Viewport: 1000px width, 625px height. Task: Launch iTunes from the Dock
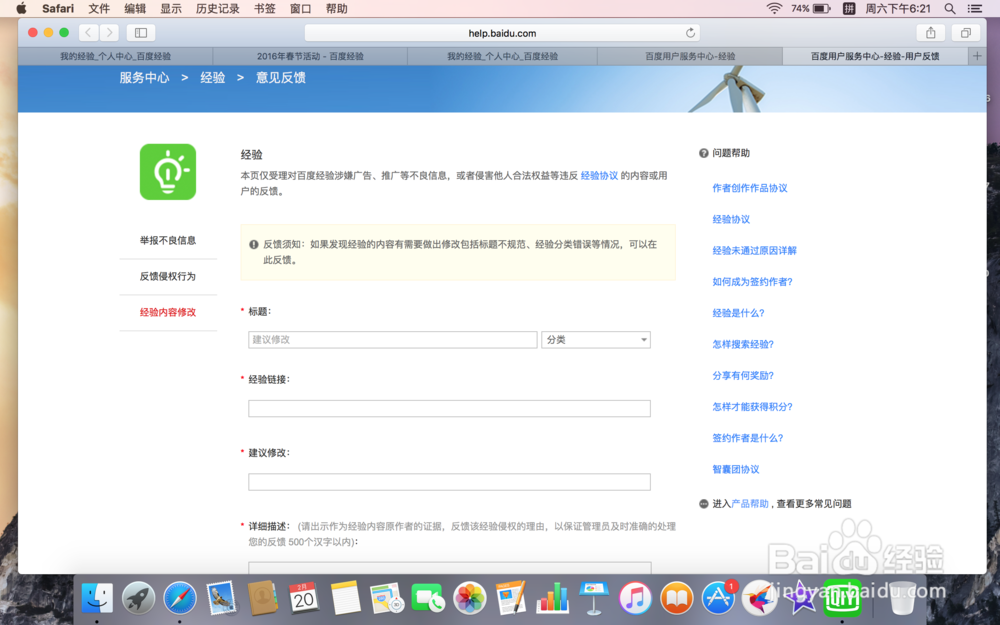point(634,597)
